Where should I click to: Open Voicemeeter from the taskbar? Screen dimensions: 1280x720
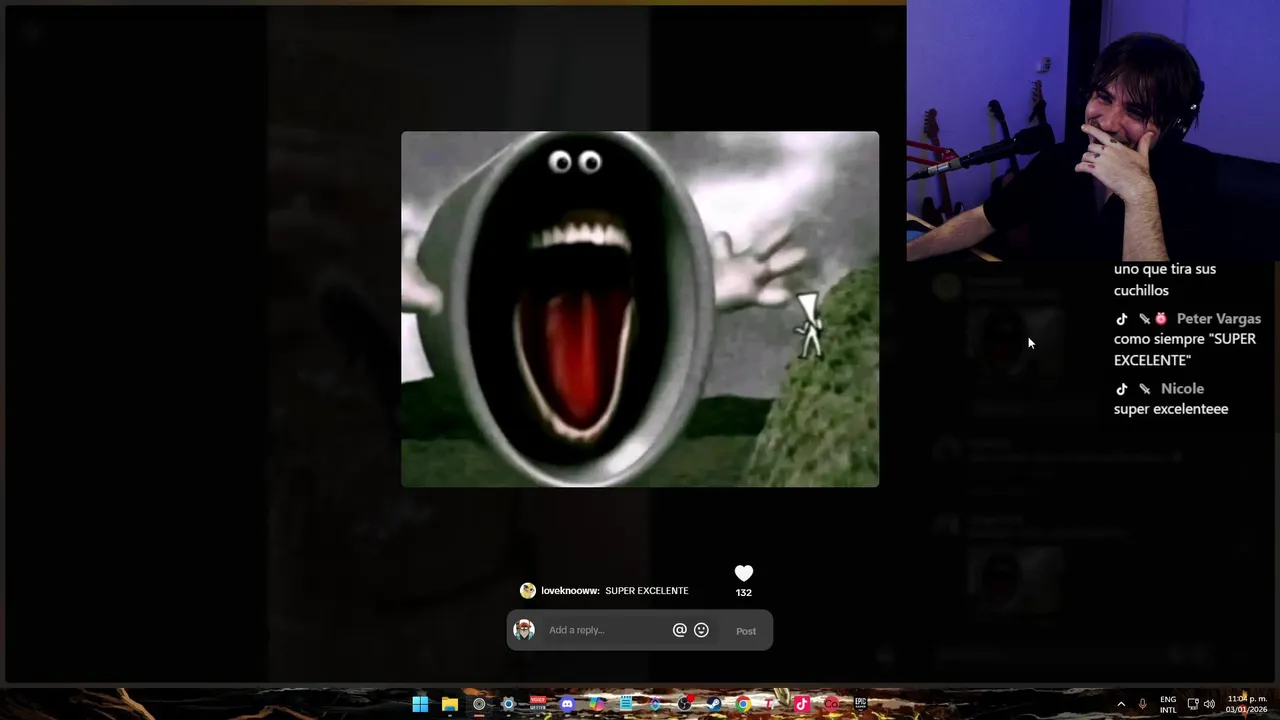538,704
